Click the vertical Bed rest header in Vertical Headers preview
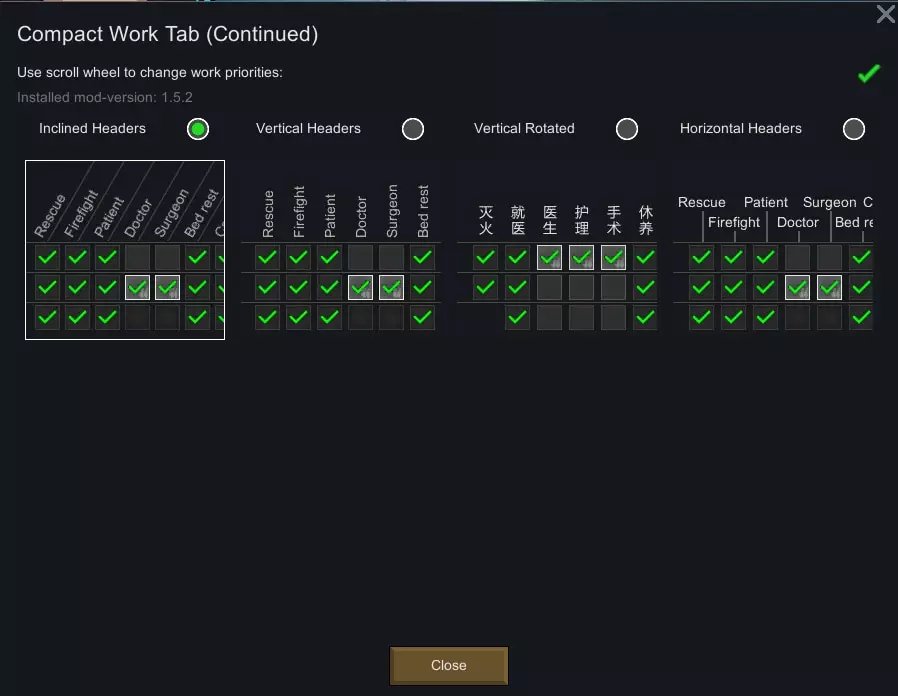This screenshot has width=898, height=696. coord(423,211)
